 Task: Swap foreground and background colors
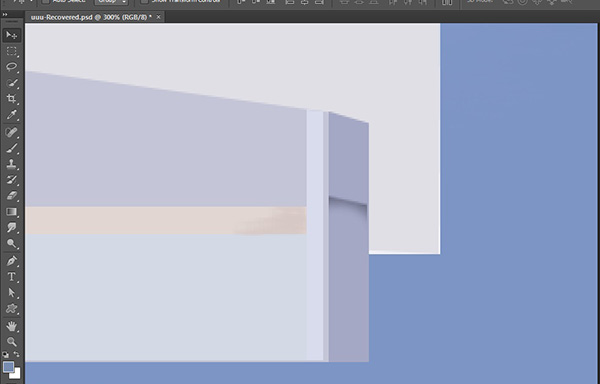click(x=16, y=354)
